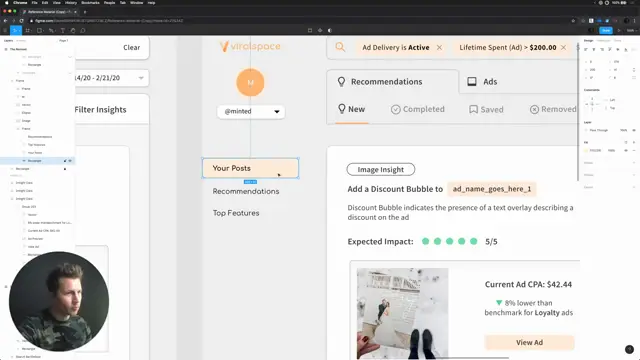
Task: Open the Apple menu
Action: (x=6, y=3)
